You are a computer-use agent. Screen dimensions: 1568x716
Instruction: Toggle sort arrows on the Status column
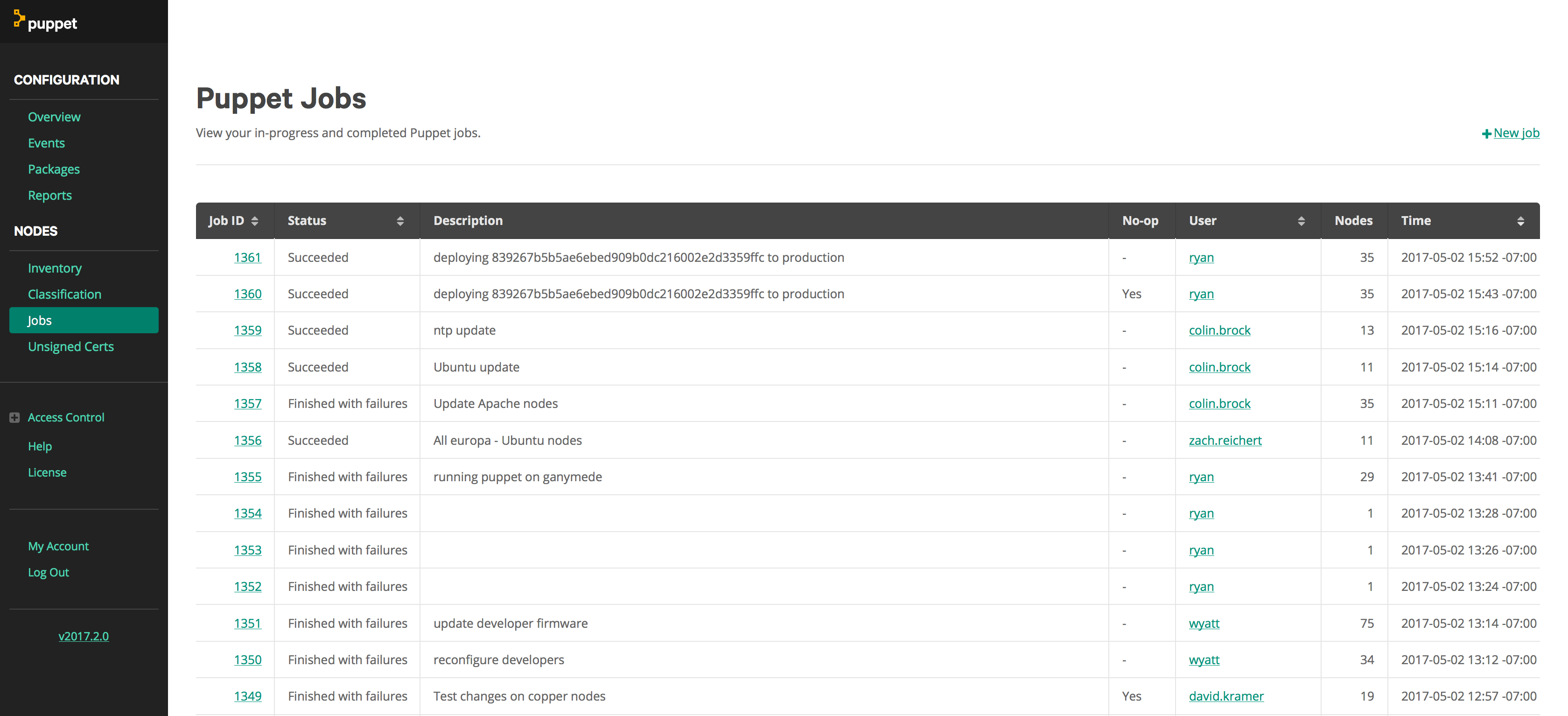(x=400, y=221)
